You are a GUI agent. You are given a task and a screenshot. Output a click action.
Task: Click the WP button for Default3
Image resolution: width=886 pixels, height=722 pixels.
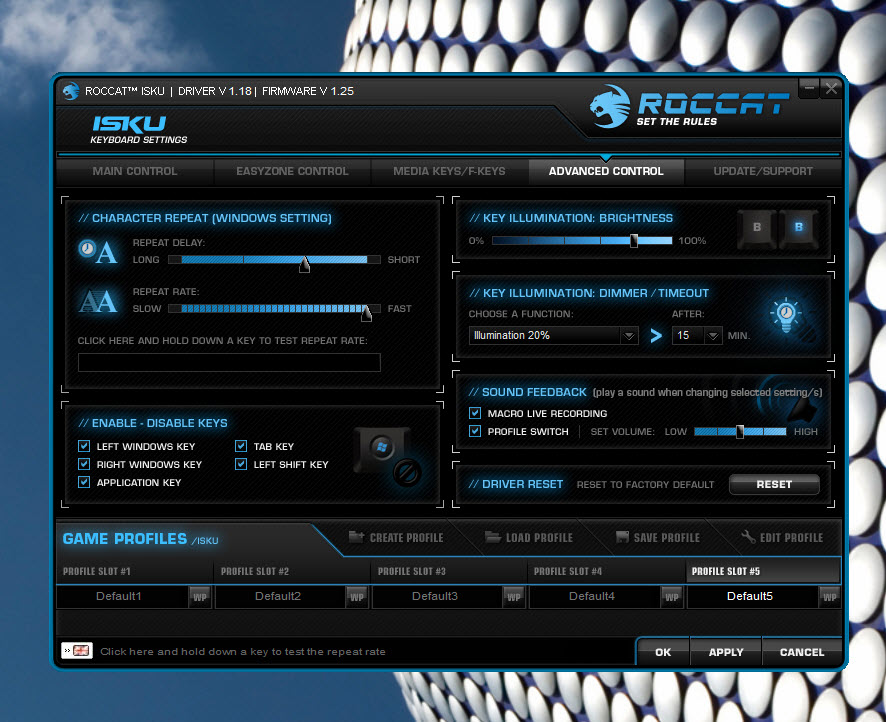click(x=514, y=597)
